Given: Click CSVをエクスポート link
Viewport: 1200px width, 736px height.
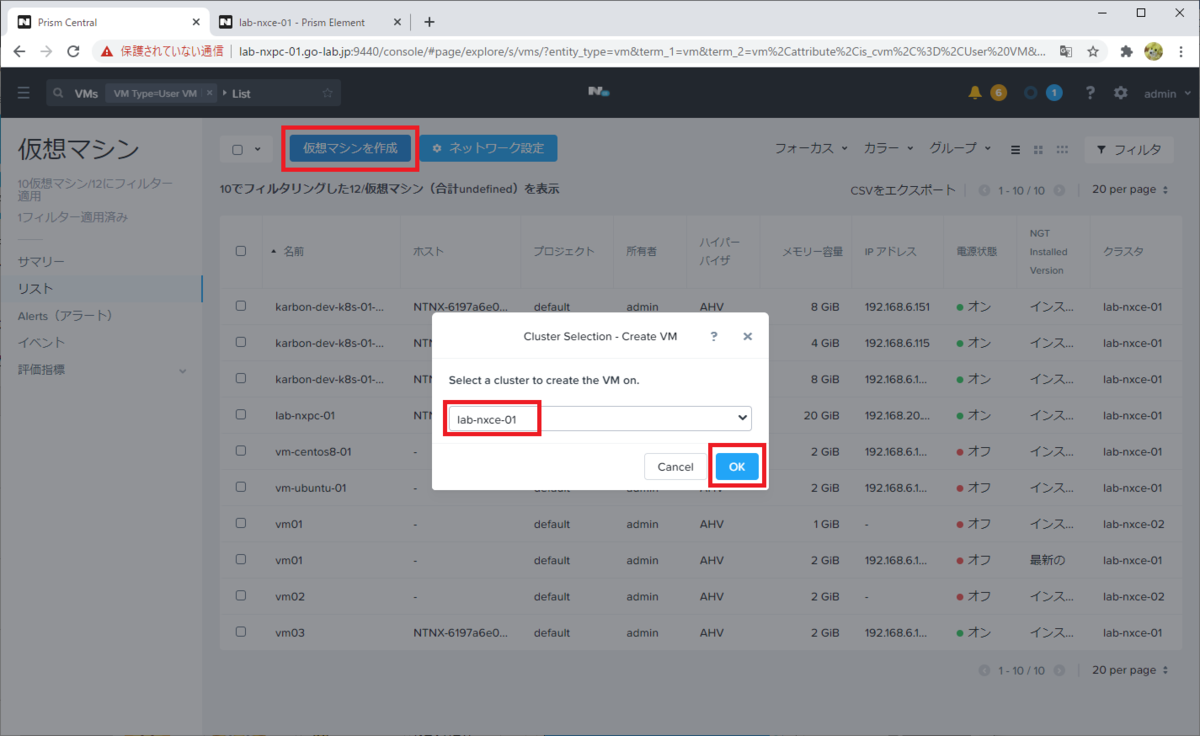Looking at the screenshot, I should [x=903, y=190].
